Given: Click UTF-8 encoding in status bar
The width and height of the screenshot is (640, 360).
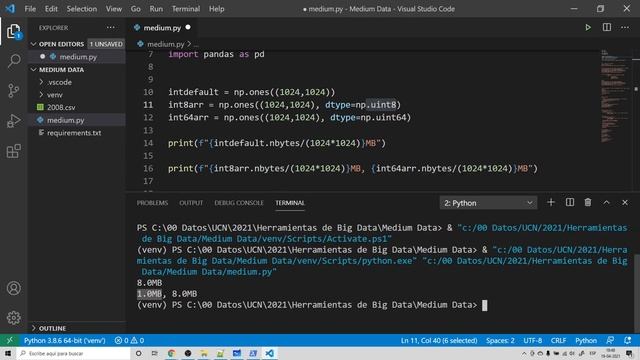Looking at the screenshot, I should click(533, 340).
